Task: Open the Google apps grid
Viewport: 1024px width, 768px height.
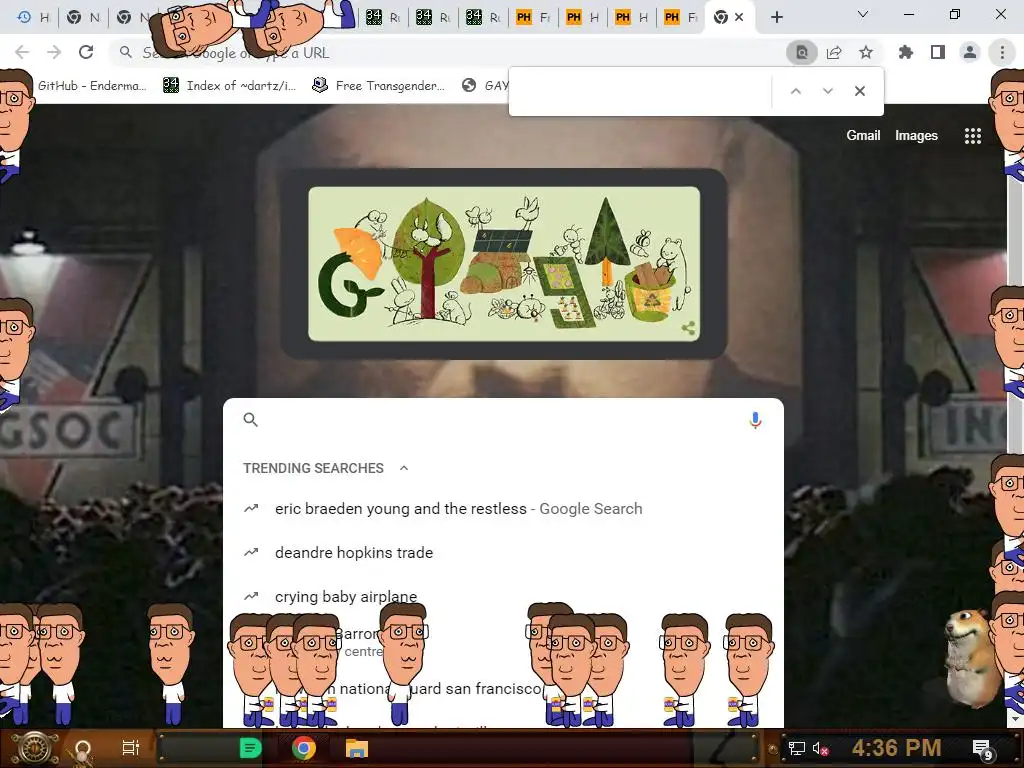Action: (972, 136)
